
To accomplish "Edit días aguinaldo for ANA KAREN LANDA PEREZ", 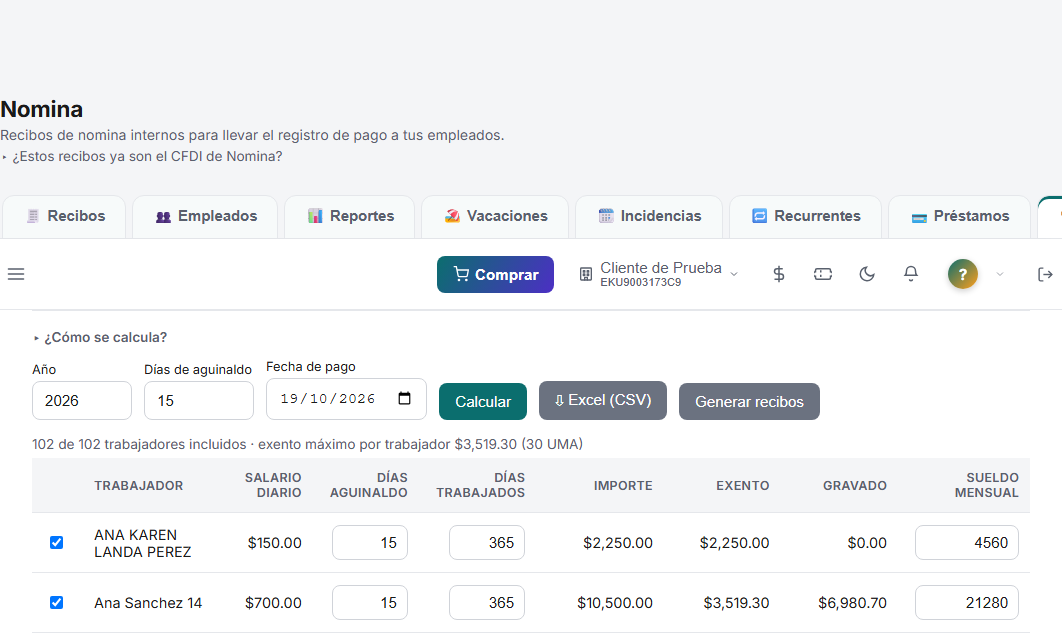I will coord(370,542).
